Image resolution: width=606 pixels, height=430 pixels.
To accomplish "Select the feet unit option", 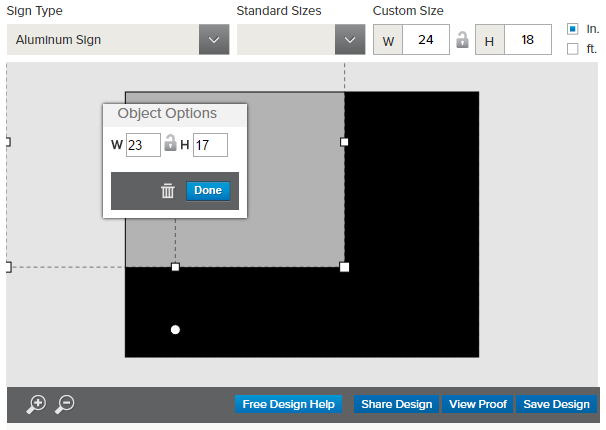I will coord(572,48).
